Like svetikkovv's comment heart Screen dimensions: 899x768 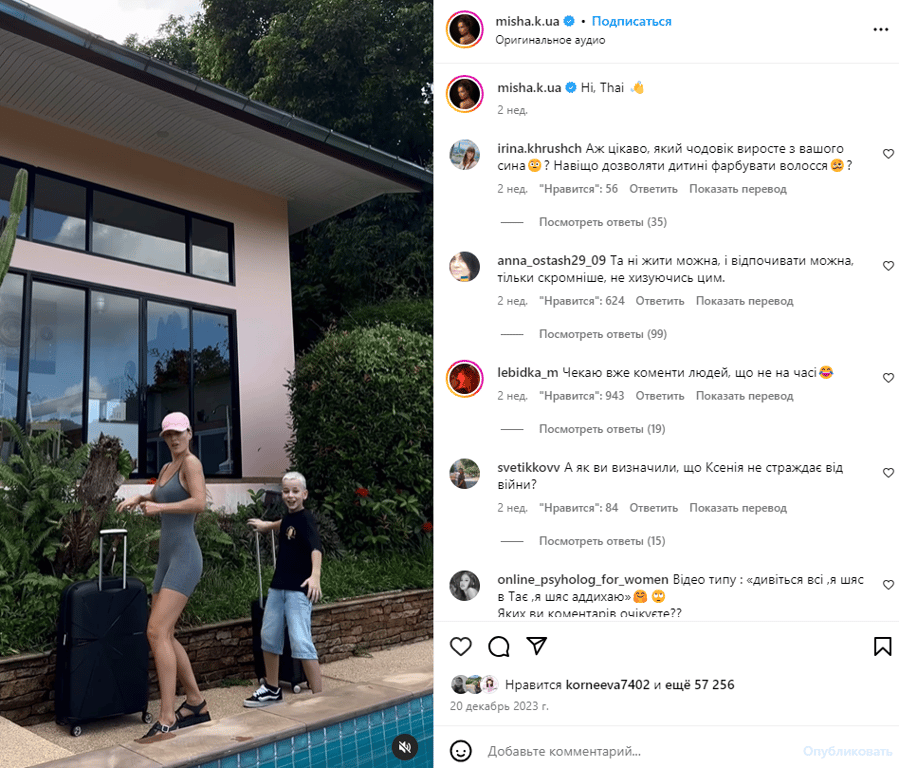888,473
